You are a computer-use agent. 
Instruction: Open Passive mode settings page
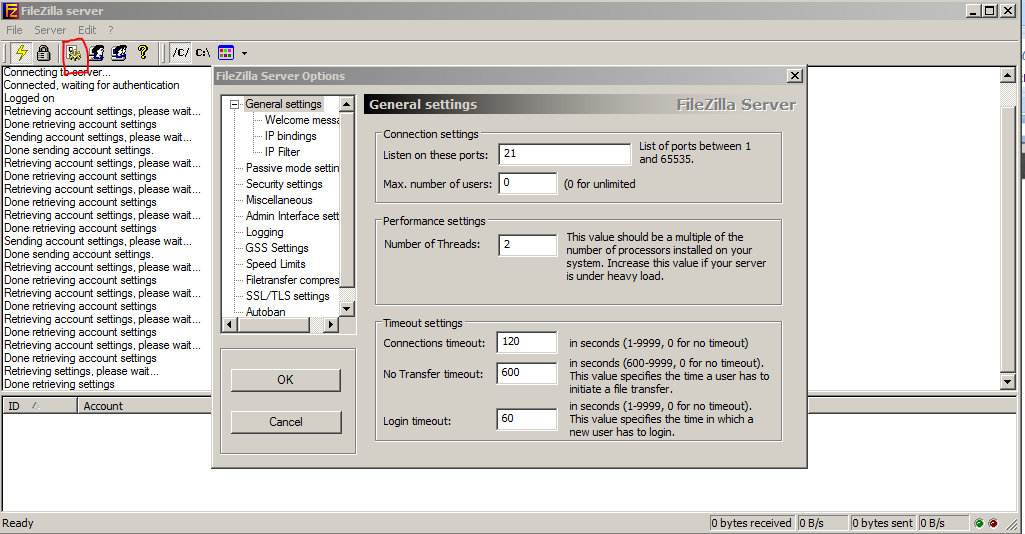292,168
